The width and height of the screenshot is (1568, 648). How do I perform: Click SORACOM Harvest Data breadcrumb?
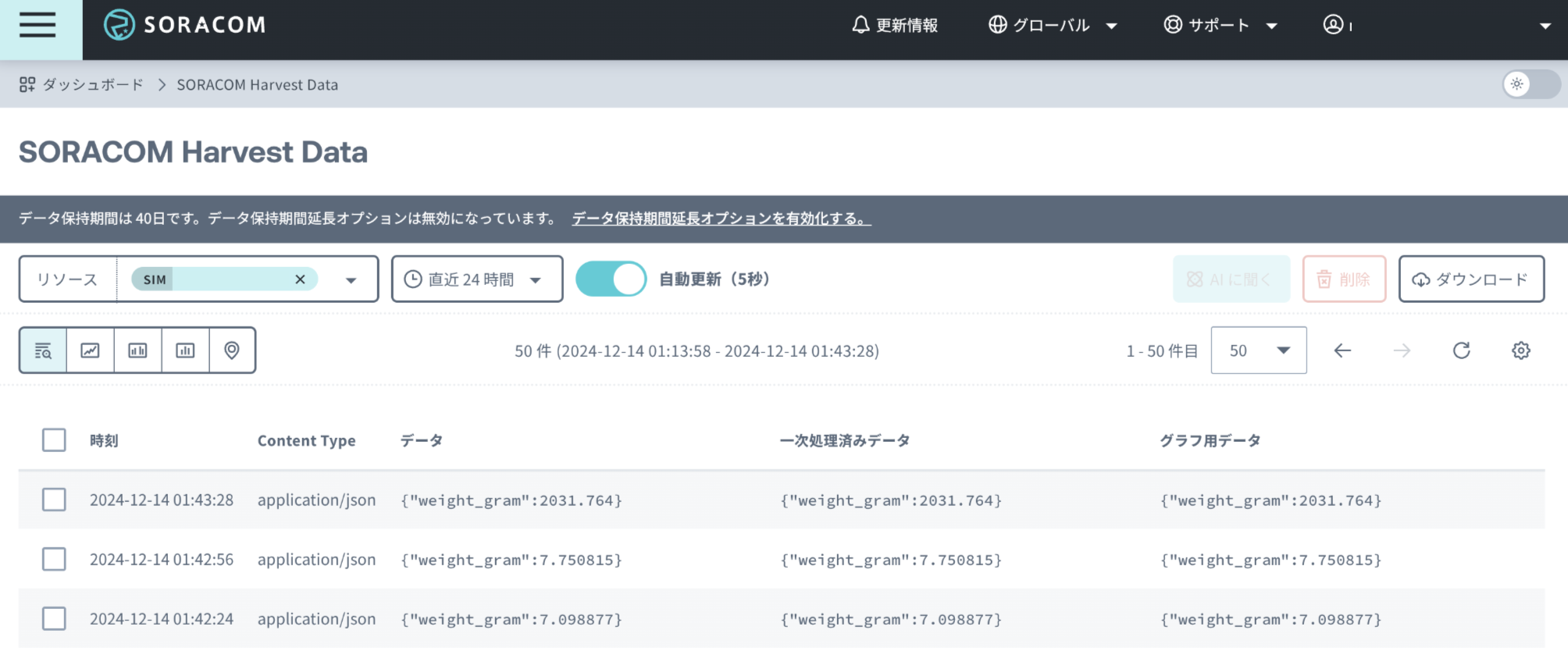coord(258,84)
